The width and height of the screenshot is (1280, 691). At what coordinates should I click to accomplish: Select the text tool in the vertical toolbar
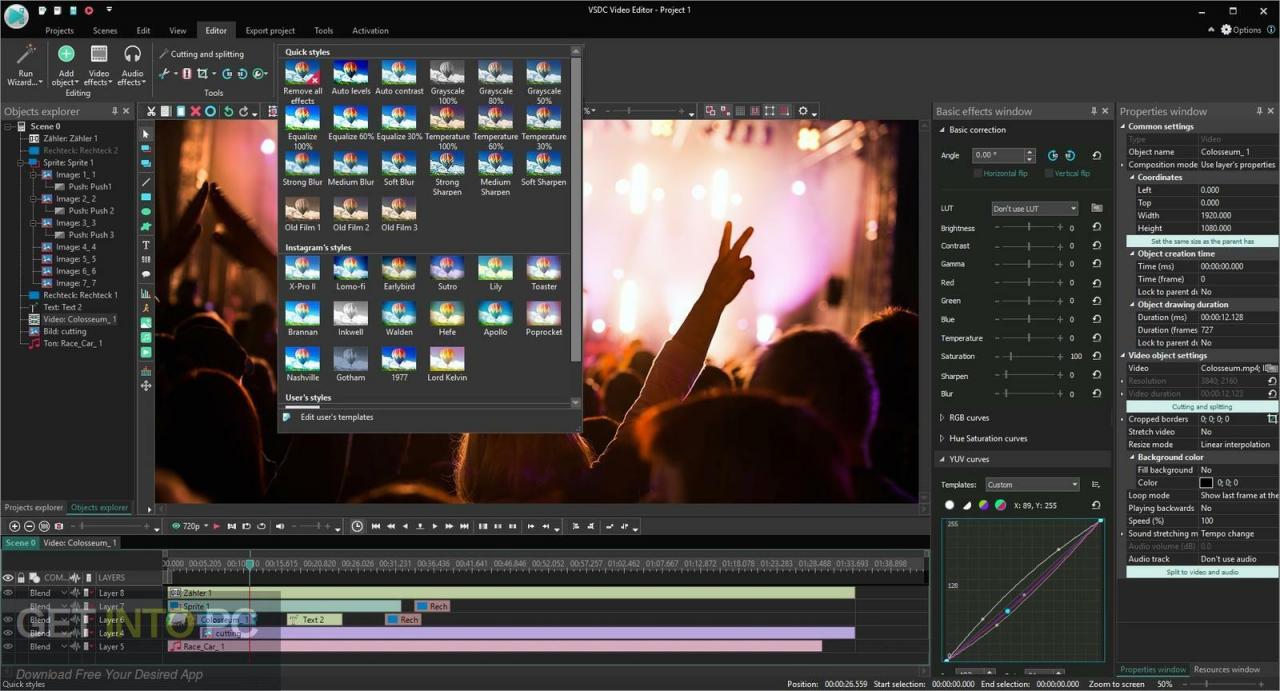[x=146, y=245]
